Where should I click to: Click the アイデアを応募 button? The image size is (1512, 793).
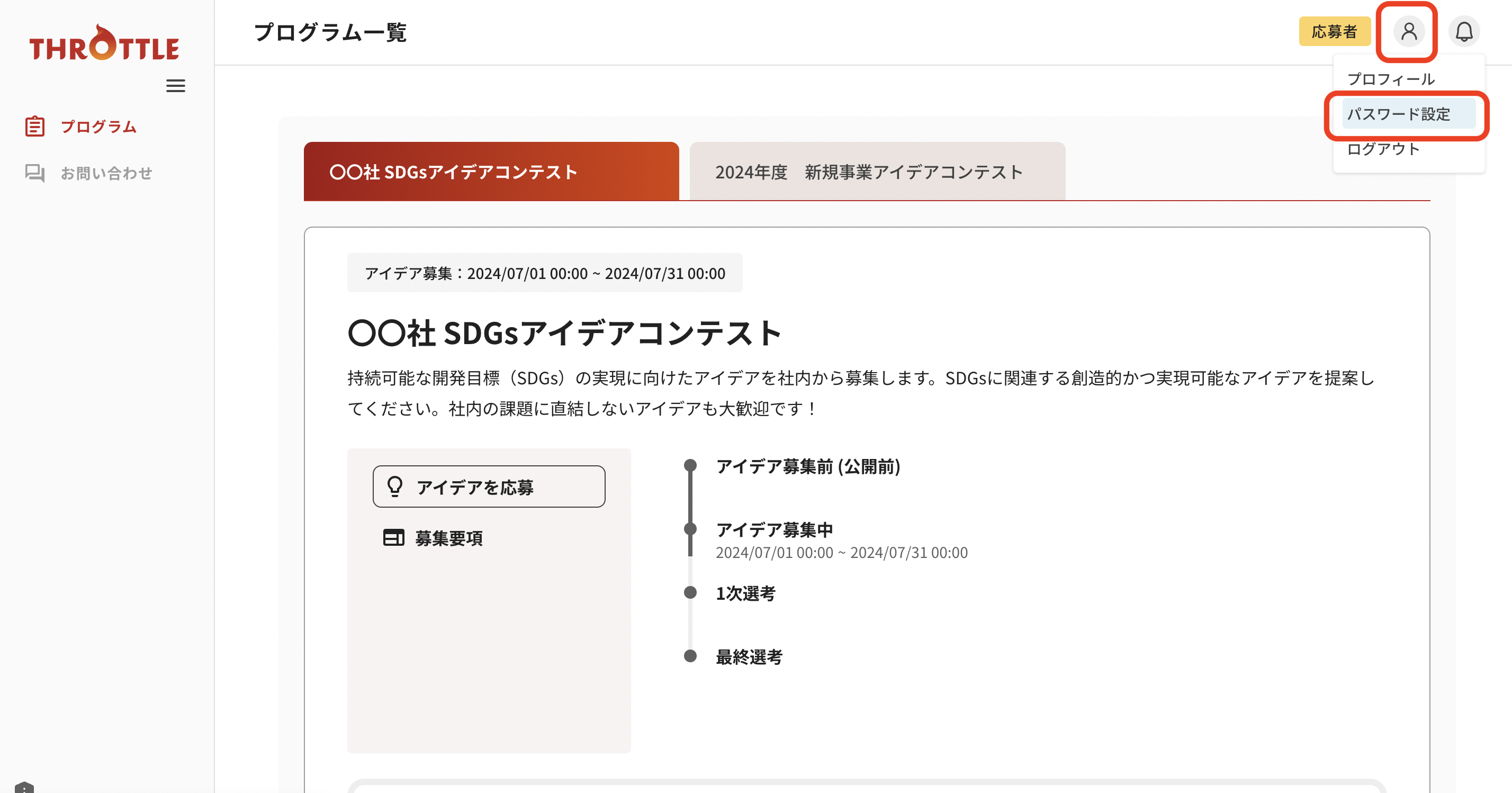pos(488,486)
